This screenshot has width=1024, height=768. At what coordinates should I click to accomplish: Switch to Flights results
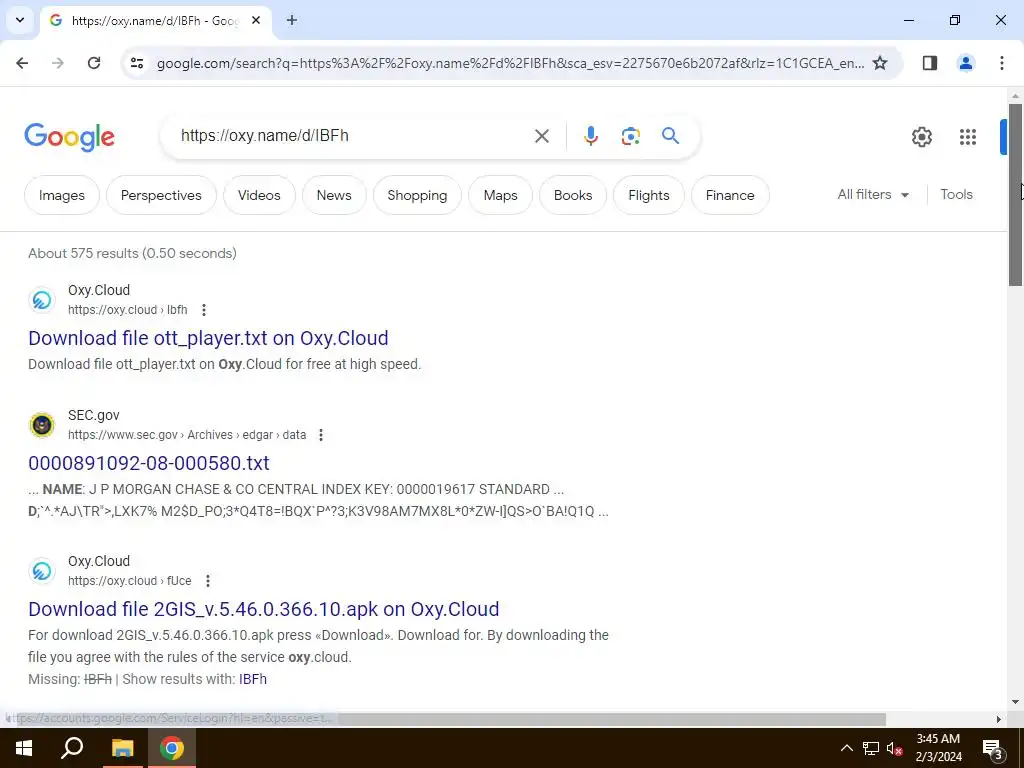click(648, 195)
